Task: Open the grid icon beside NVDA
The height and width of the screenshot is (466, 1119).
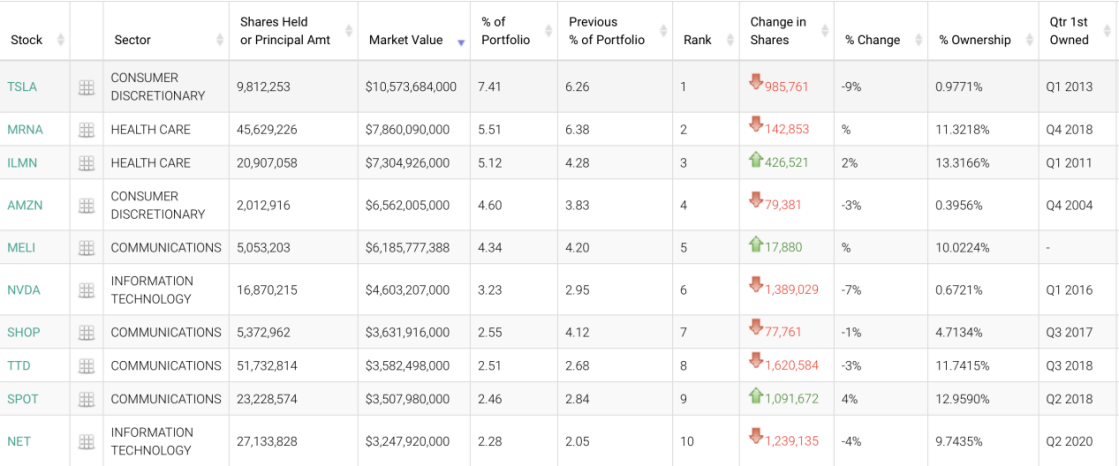Action: (86, 290)
